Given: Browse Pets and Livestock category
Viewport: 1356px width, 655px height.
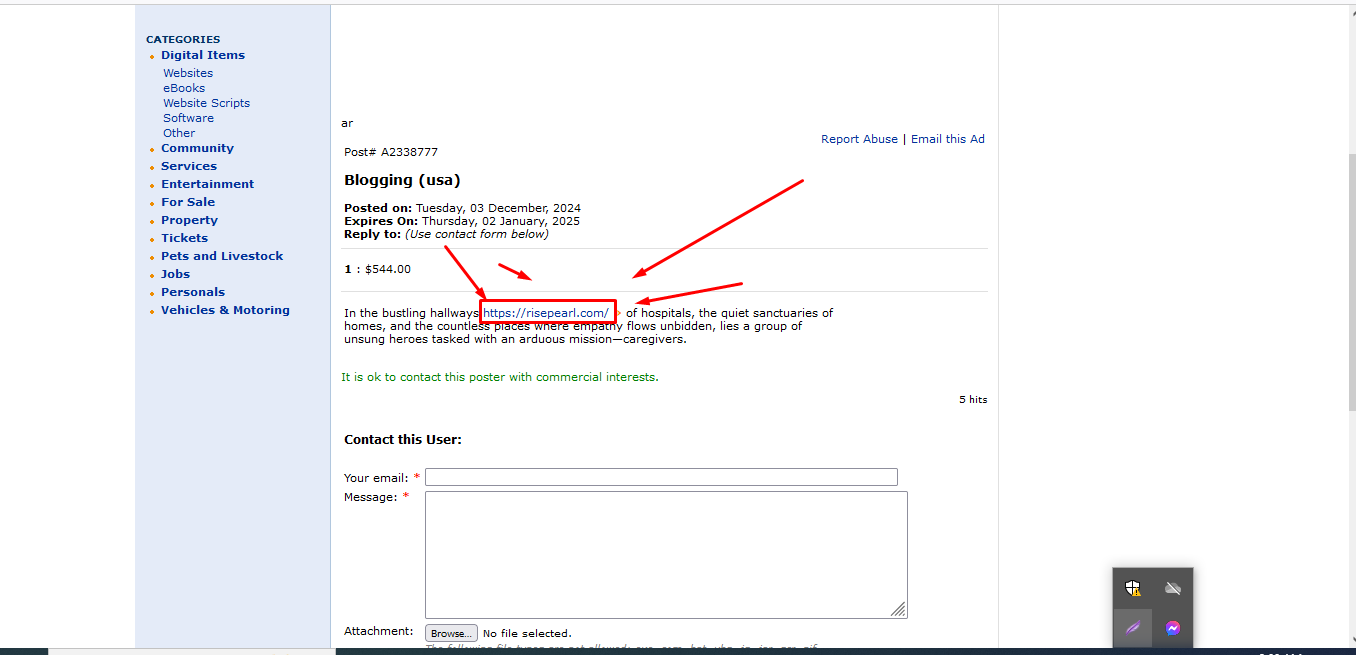Looking at the screenshot, I should 222,256.
